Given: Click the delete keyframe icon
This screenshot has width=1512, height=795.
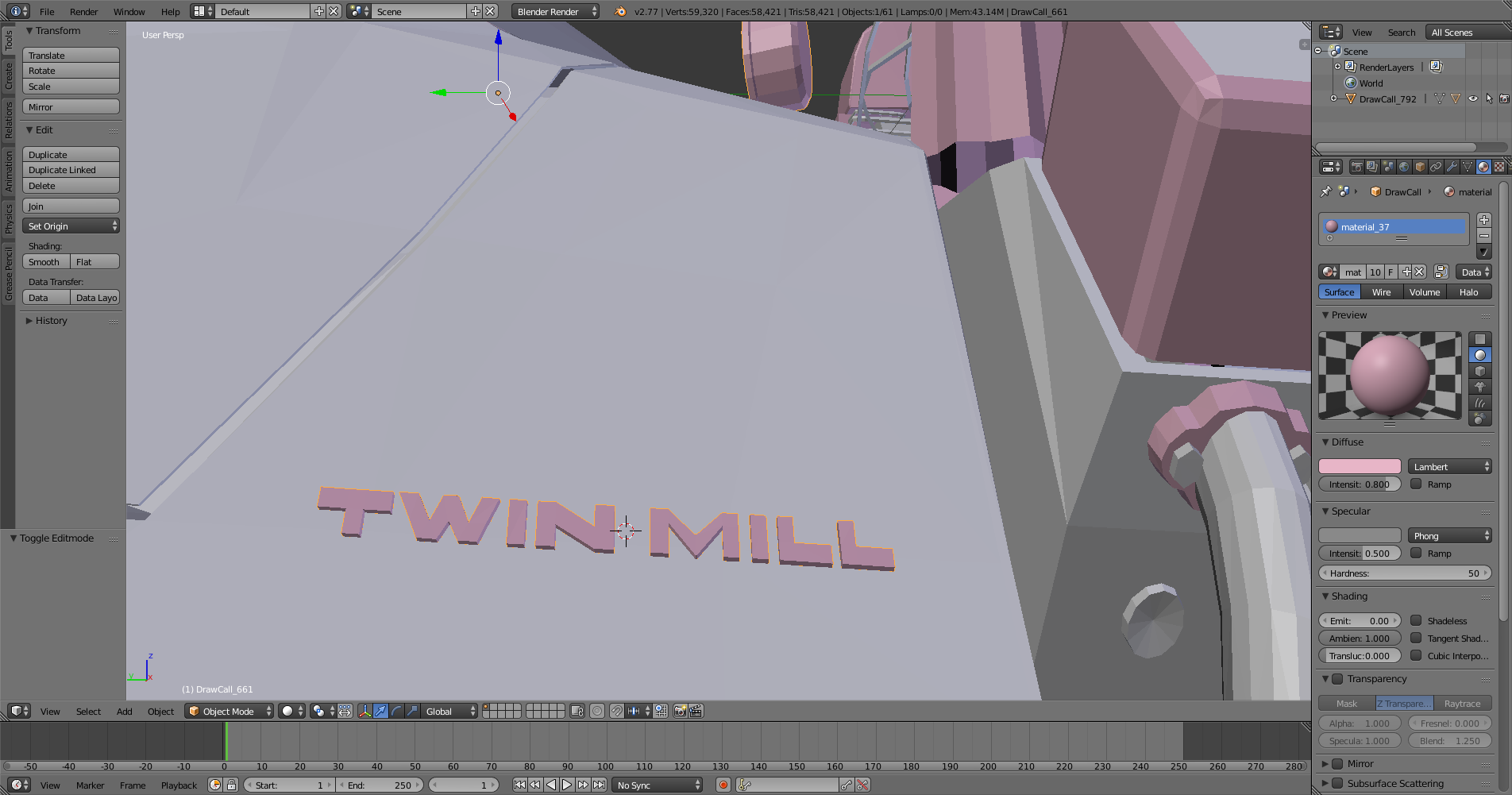Looking at the screenshot, I should [x=862, y=785].
